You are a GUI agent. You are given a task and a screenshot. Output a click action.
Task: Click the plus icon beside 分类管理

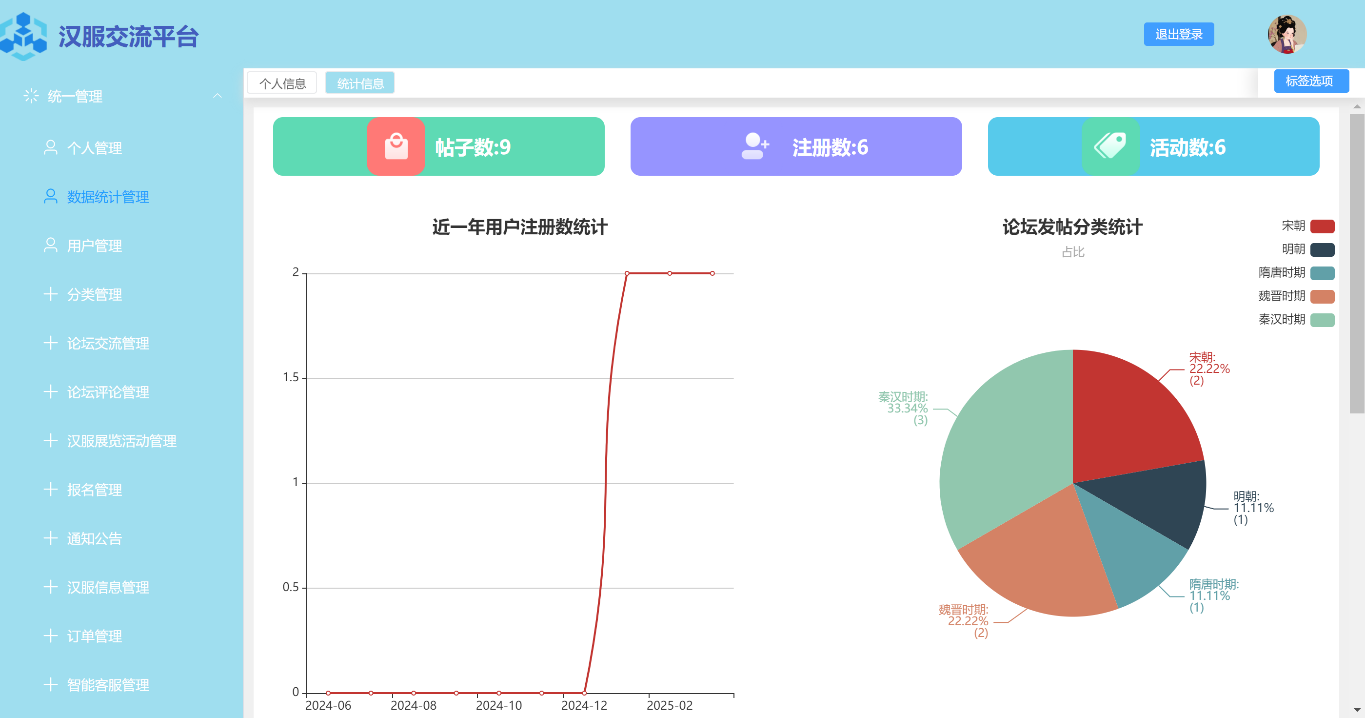50,294
